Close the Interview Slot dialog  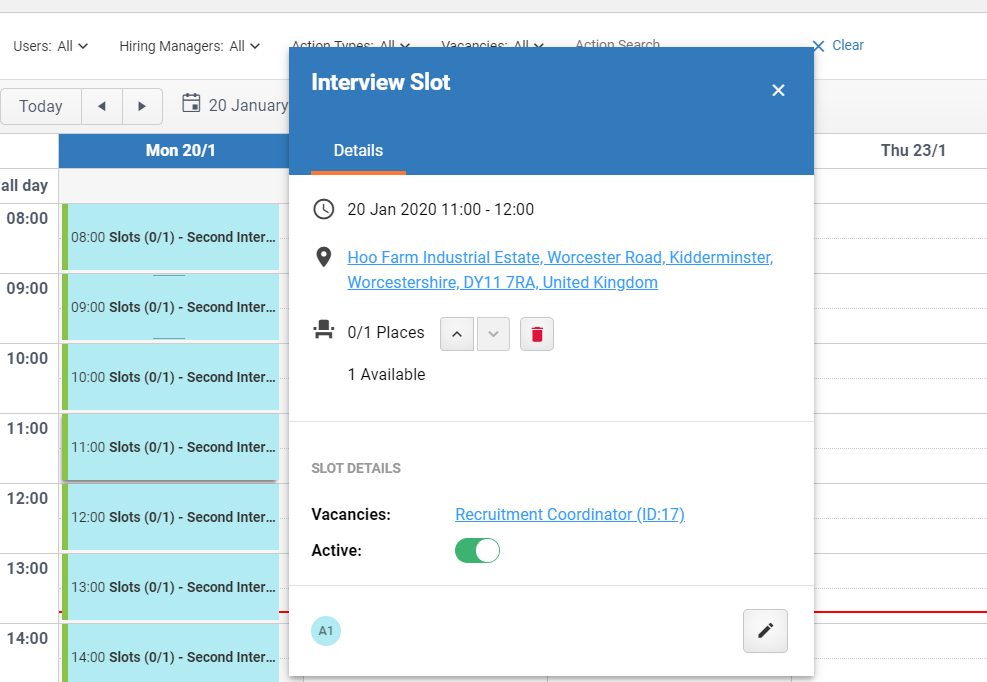(x=778, y=90)
